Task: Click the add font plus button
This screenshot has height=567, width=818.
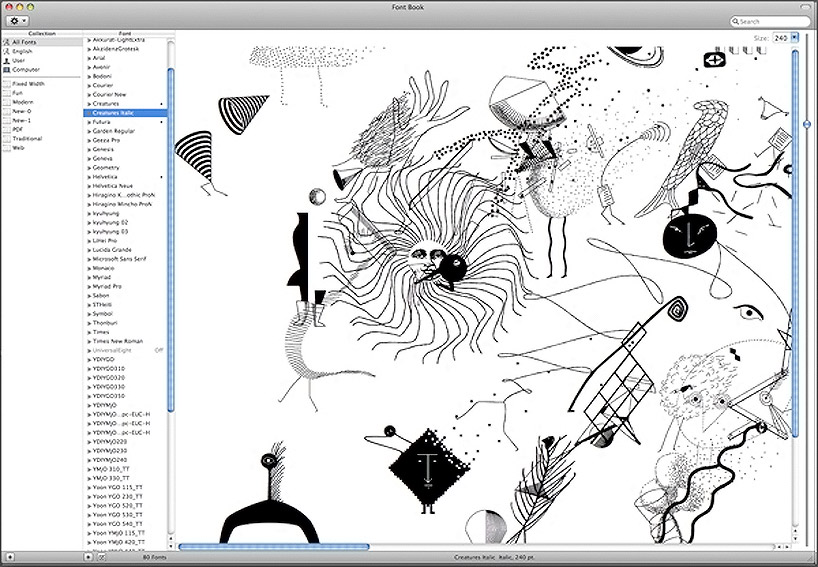Action: click(x=88, y=555)
